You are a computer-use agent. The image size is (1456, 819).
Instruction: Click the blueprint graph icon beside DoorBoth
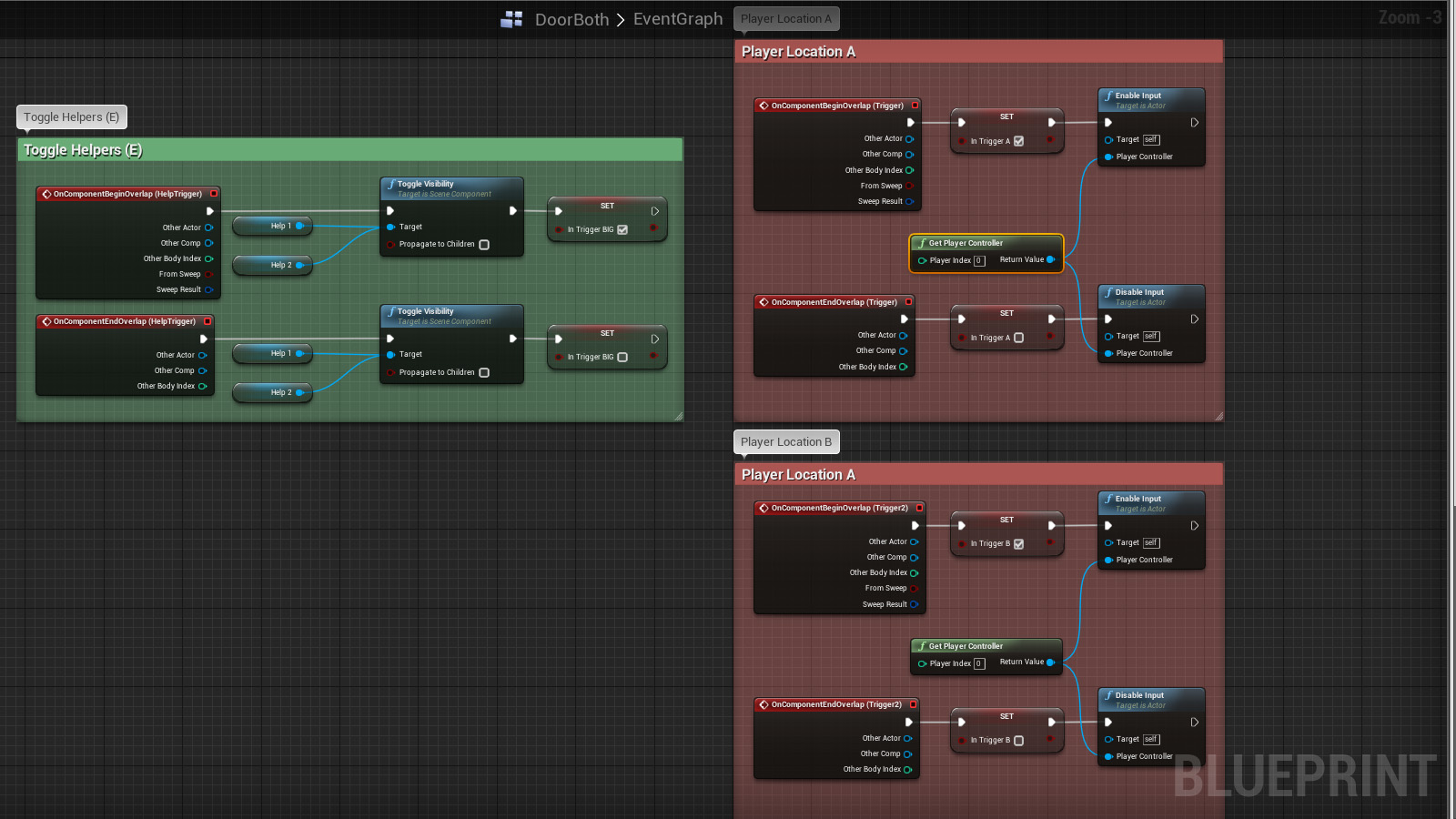511,19
